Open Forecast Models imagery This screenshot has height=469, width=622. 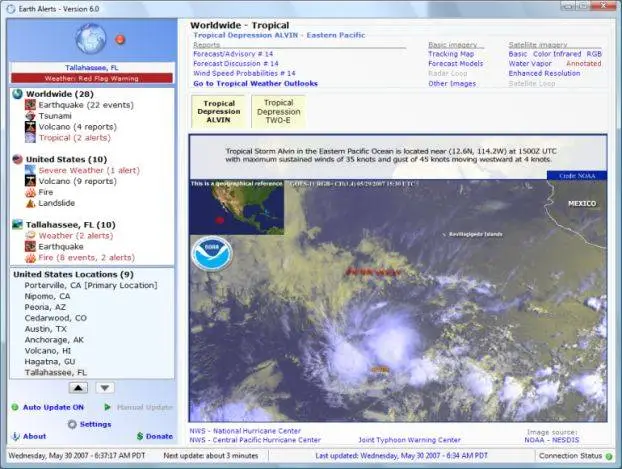coord(456,63)
